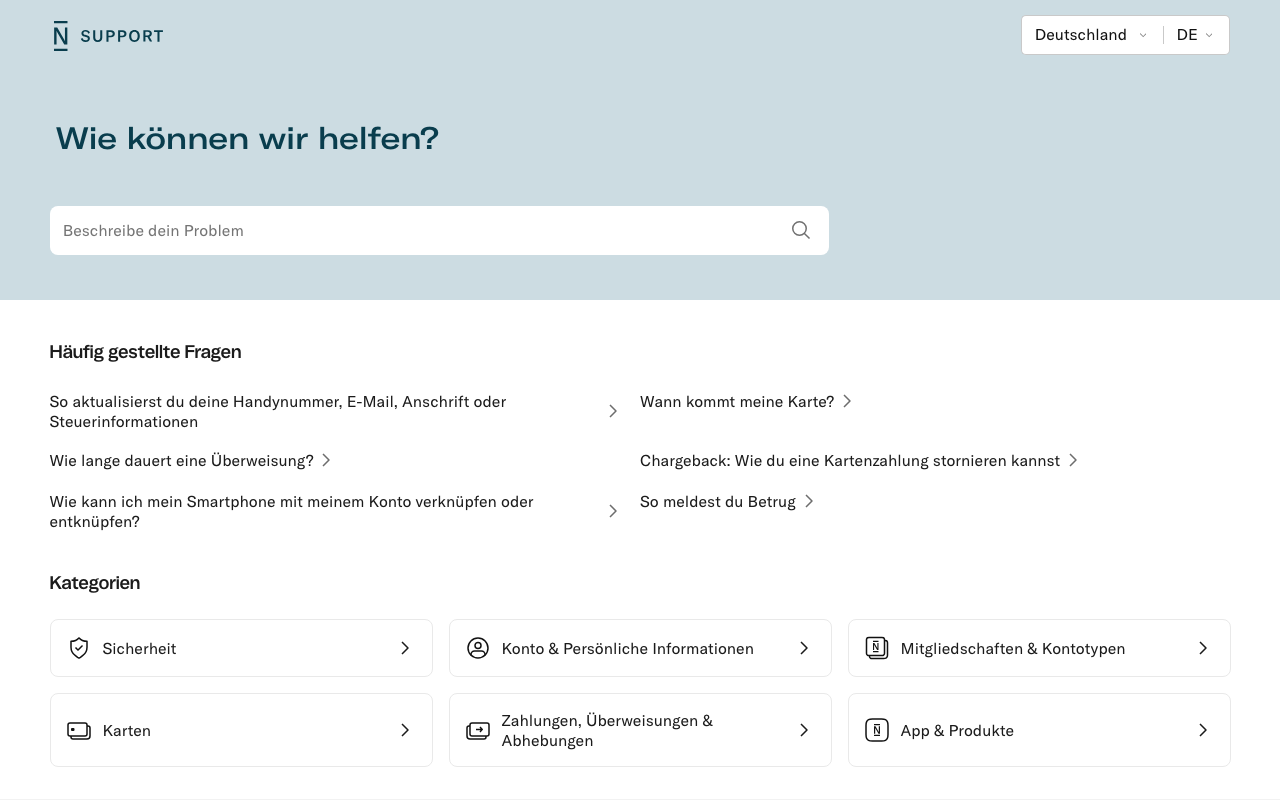Viewport: 1280px width, 800px height.
Task: Click the person icon for Konto & Persönliche Informationen
Action: (x=478, y=648)
